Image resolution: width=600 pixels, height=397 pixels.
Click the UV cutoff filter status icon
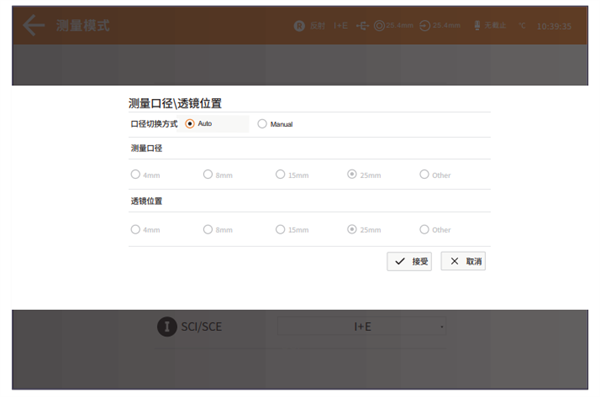[x=477, y=26]
